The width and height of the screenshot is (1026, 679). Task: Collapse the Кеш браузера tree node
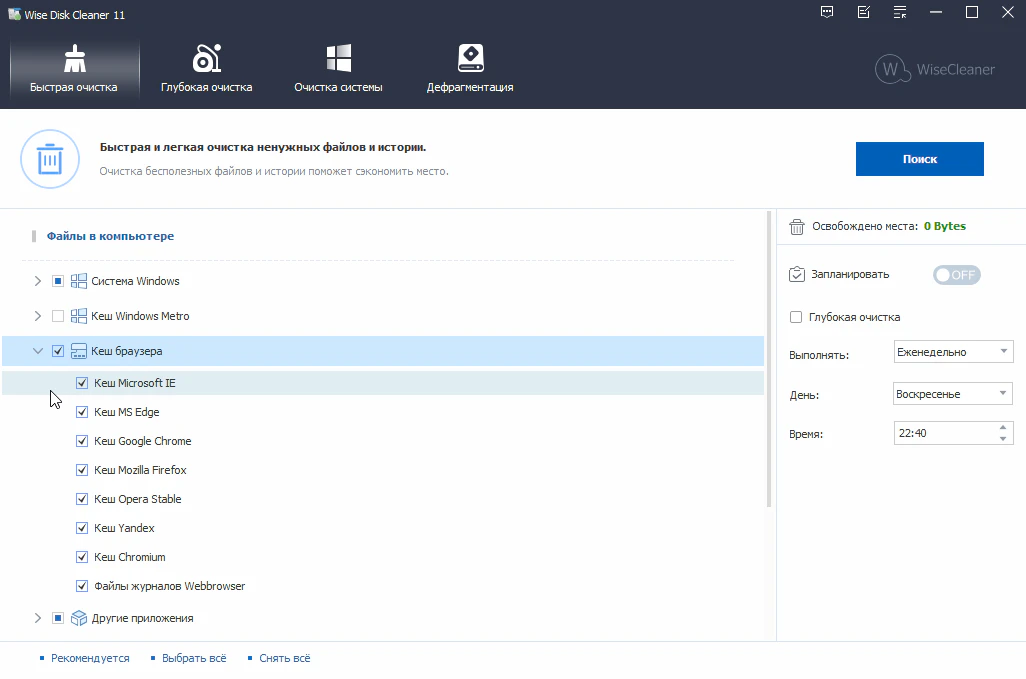[x=38, y=351]
